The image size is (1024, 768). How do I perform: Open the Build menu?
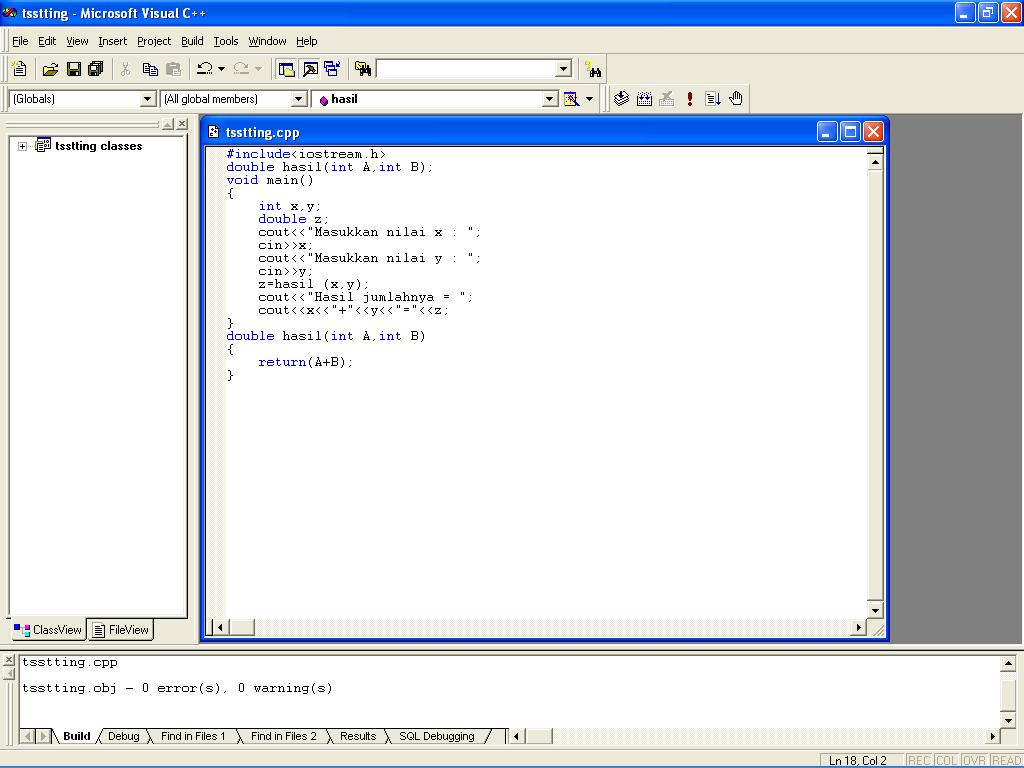click(192, 41)
